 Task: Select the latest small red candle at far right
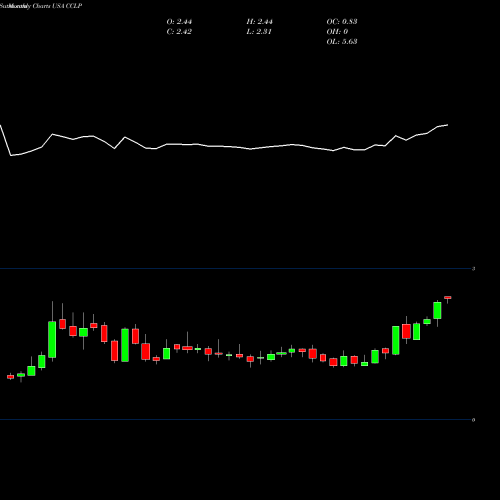[x=448, y=298]
